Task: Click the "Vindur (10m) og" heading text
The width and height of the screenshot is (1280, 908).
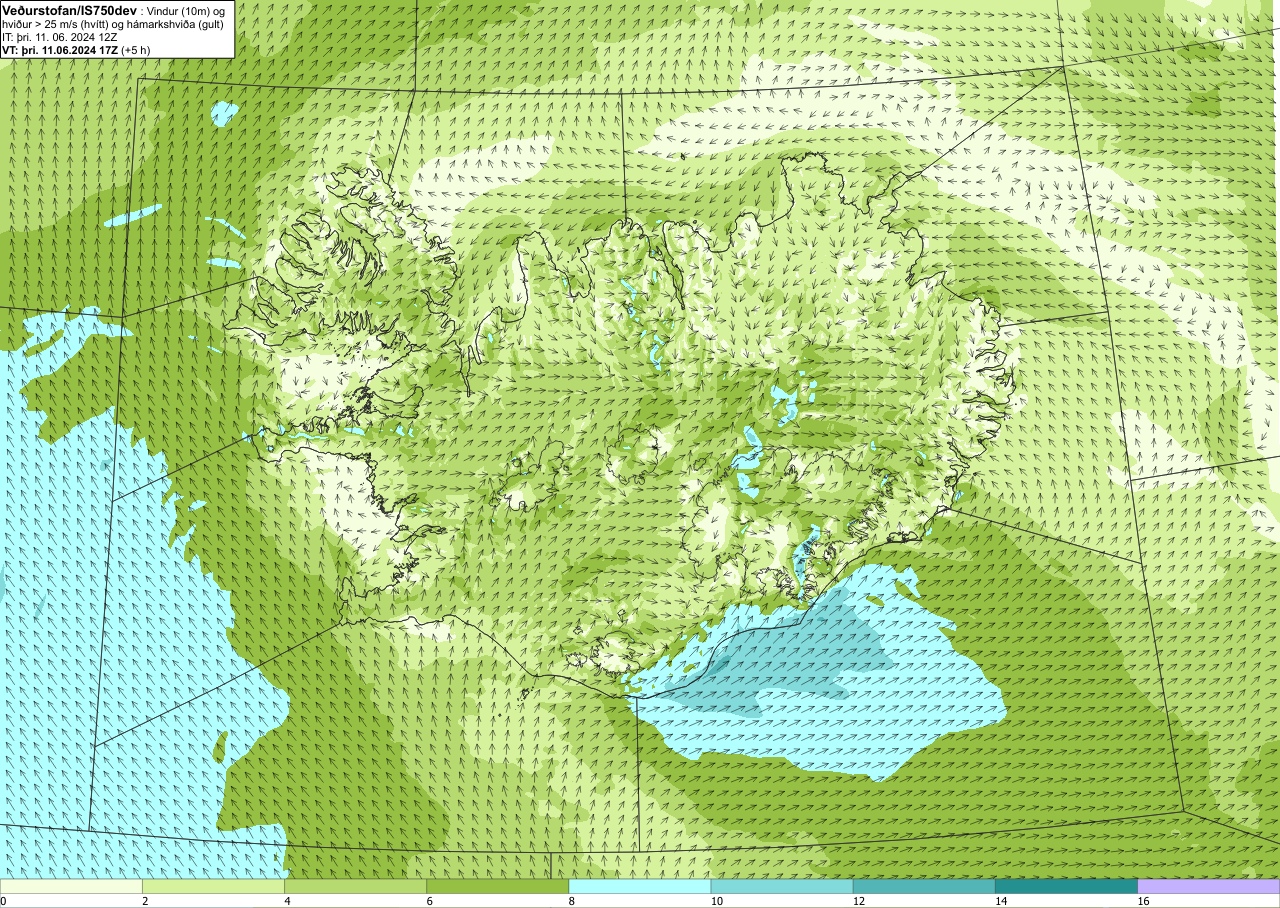Action: pos(186,12)
